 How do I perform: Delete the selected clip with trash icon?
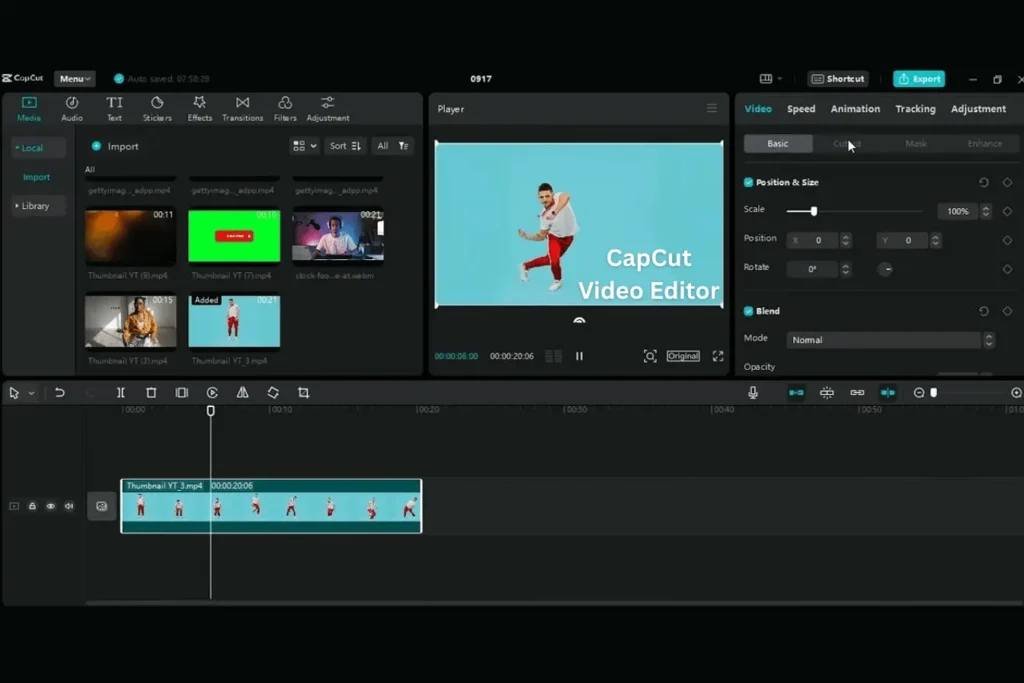[x=151, y=392]
